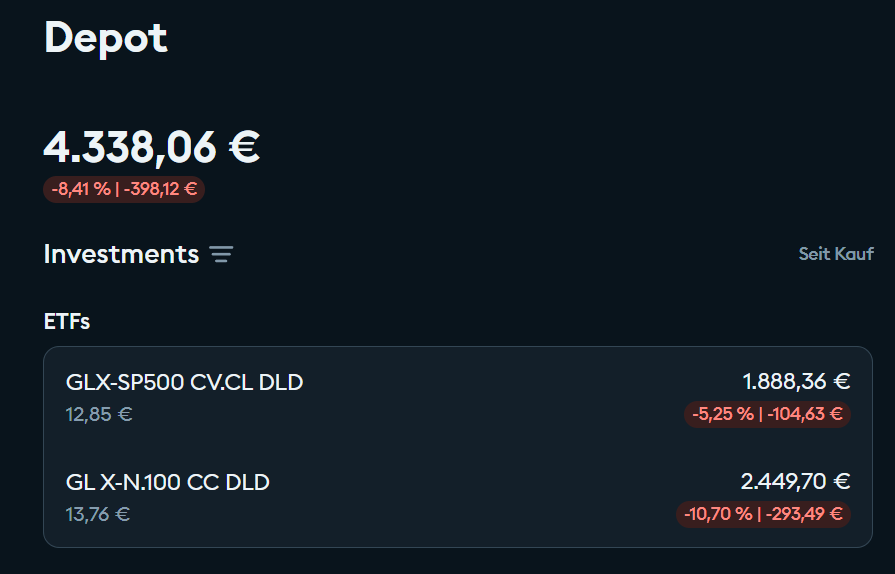This screenshot has width=895, height=574.
Task: Click the -10,70 % loss badge
Action: [x=718, y=514]
